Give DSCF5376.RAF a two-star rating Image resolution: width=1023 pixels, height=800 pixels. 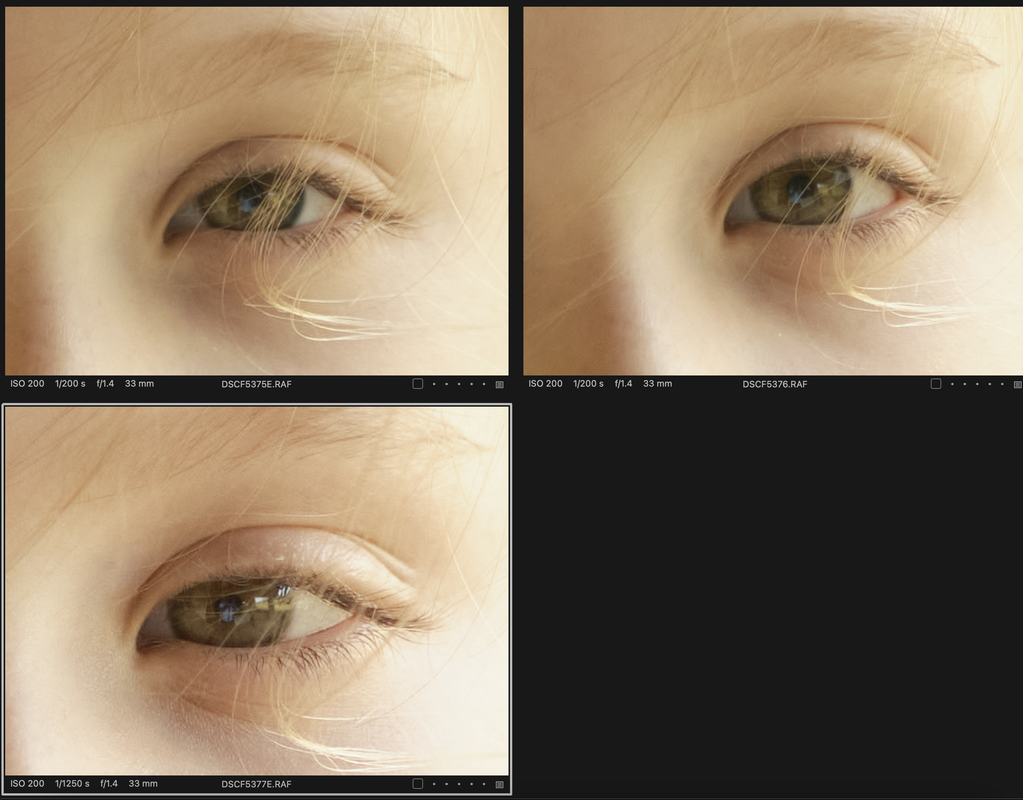[x=964, y=384]
